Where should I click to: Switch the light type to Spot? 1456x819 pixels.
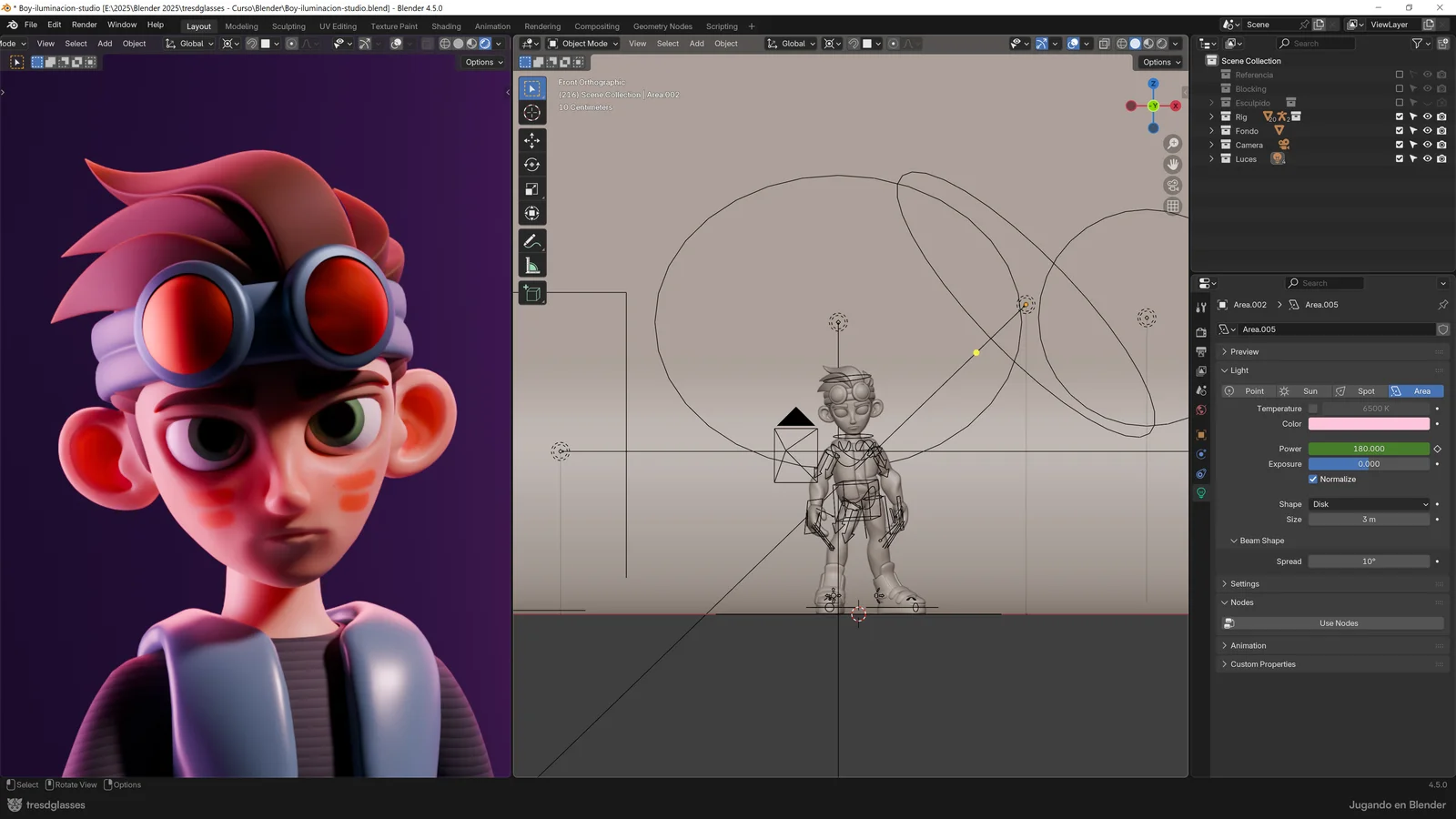click(1364, 390)
